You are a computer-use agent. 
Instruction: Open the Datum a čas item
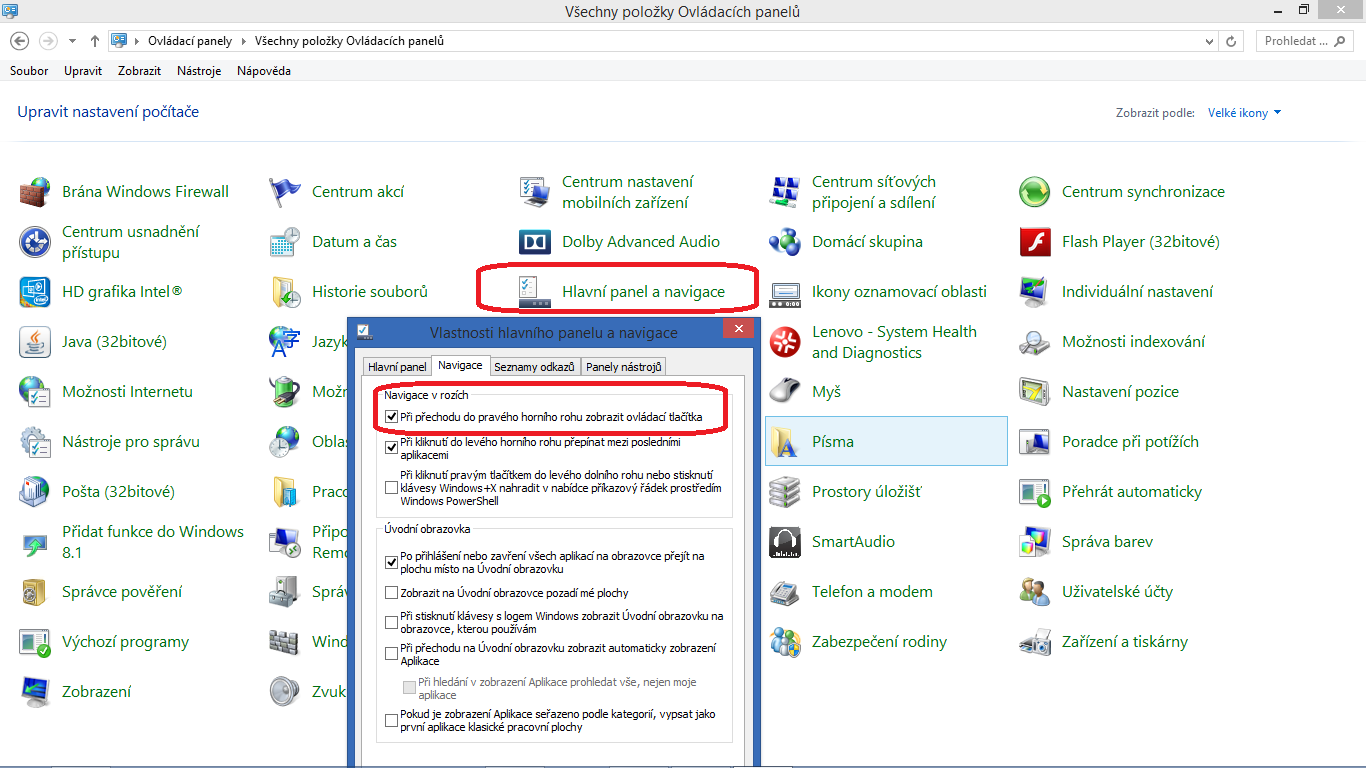(333, 242)
